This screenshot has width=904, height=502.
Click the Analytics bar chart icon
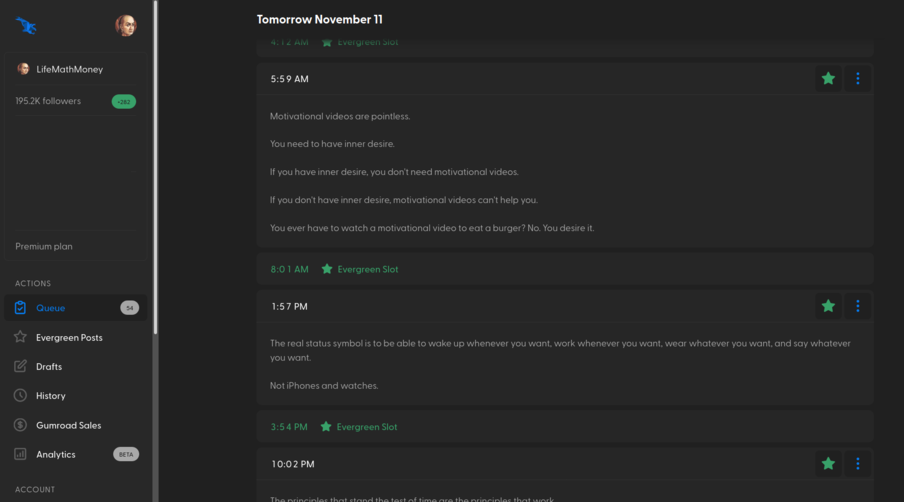pos(20,454)
